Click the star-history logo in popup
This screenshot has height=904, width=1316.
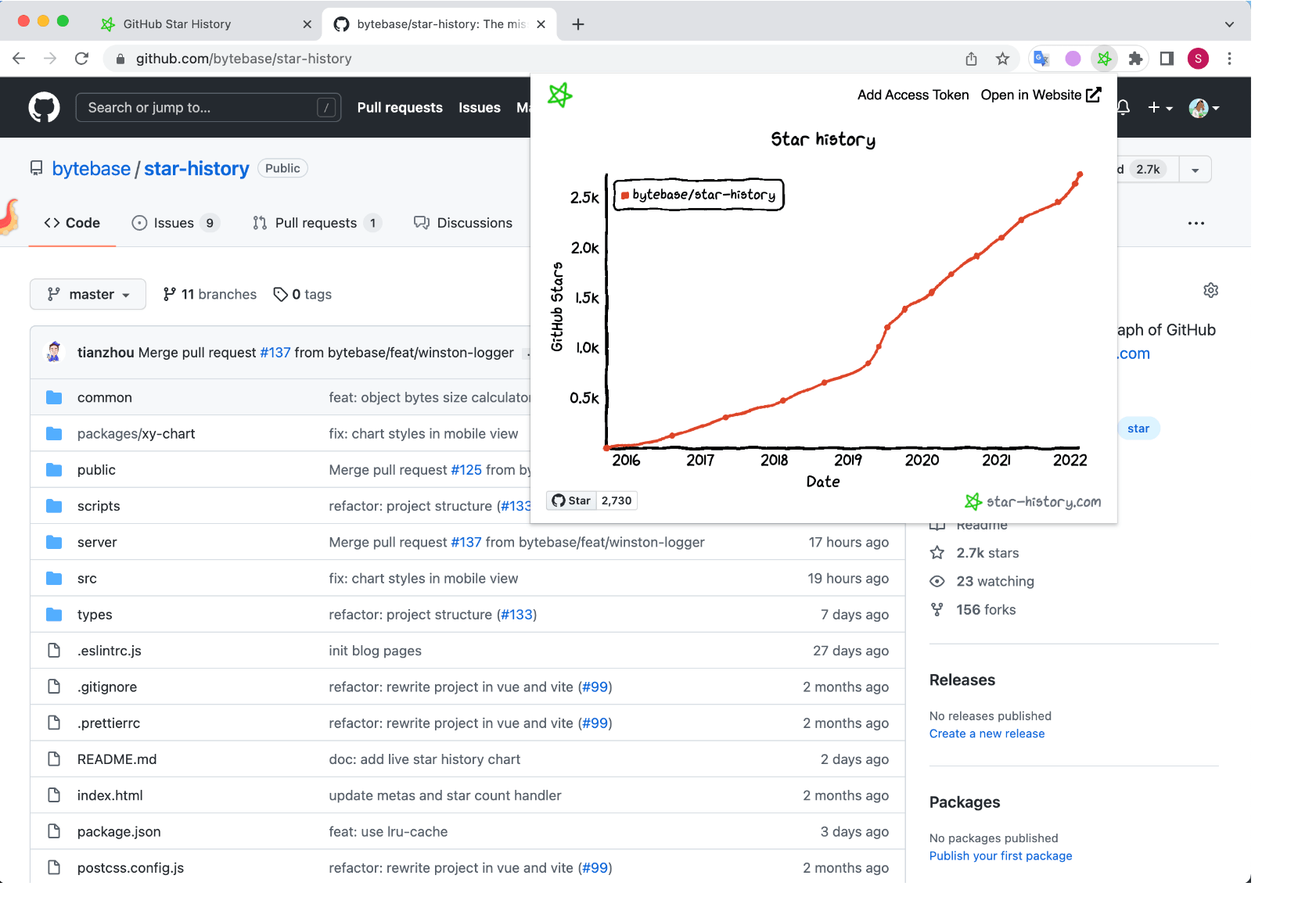(x=560, y=95)
